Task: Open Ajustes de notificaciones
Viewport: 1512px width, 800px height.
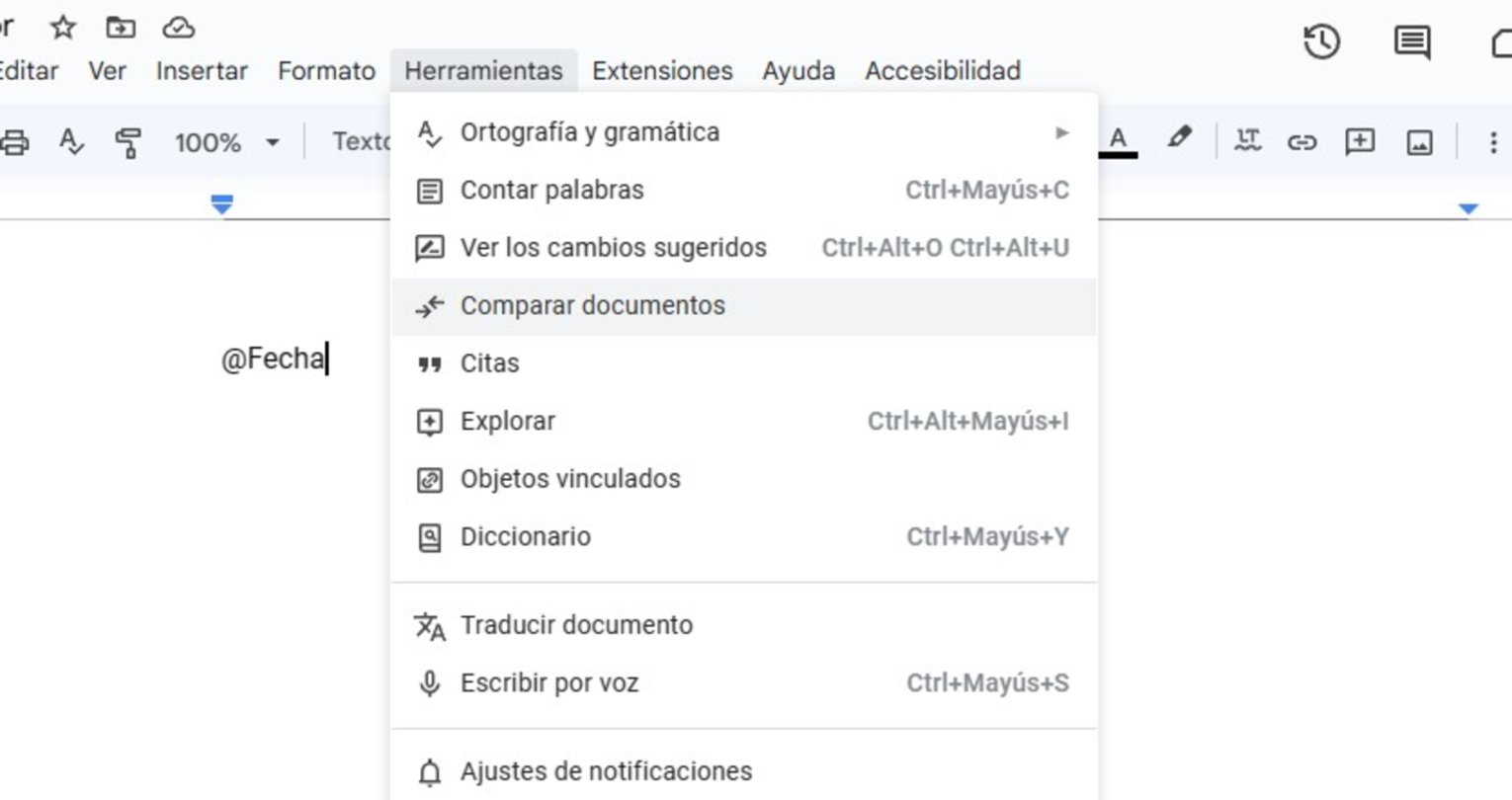Action: point(744,771)
